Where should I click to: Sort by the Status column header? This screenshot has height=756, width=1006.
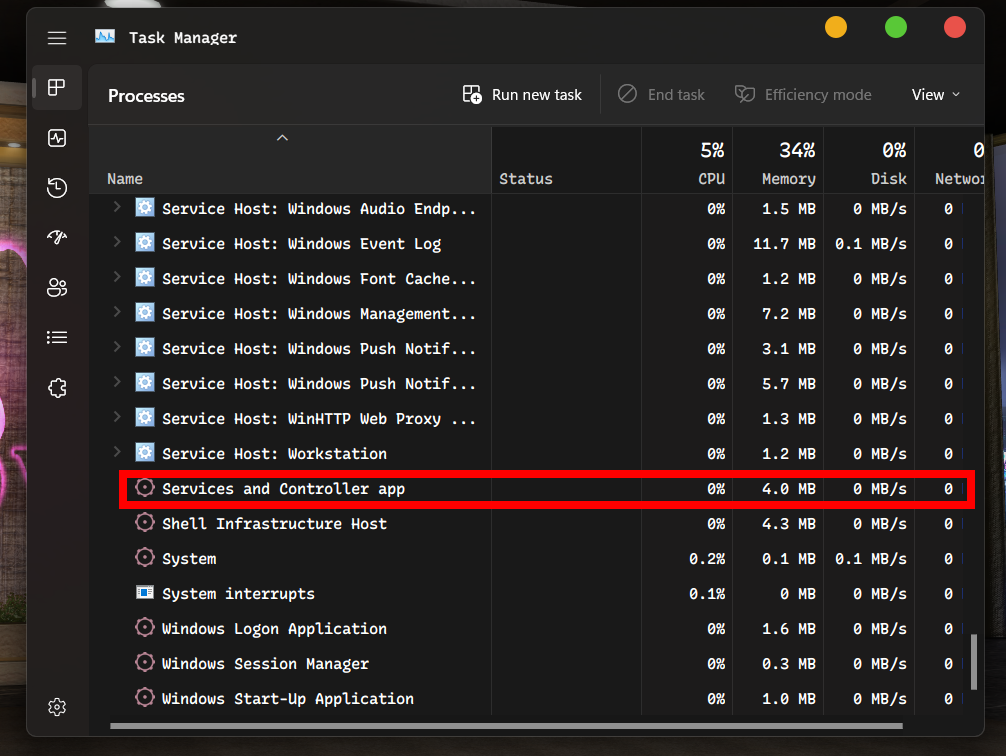pyautogui.click(x=567, y=160)
